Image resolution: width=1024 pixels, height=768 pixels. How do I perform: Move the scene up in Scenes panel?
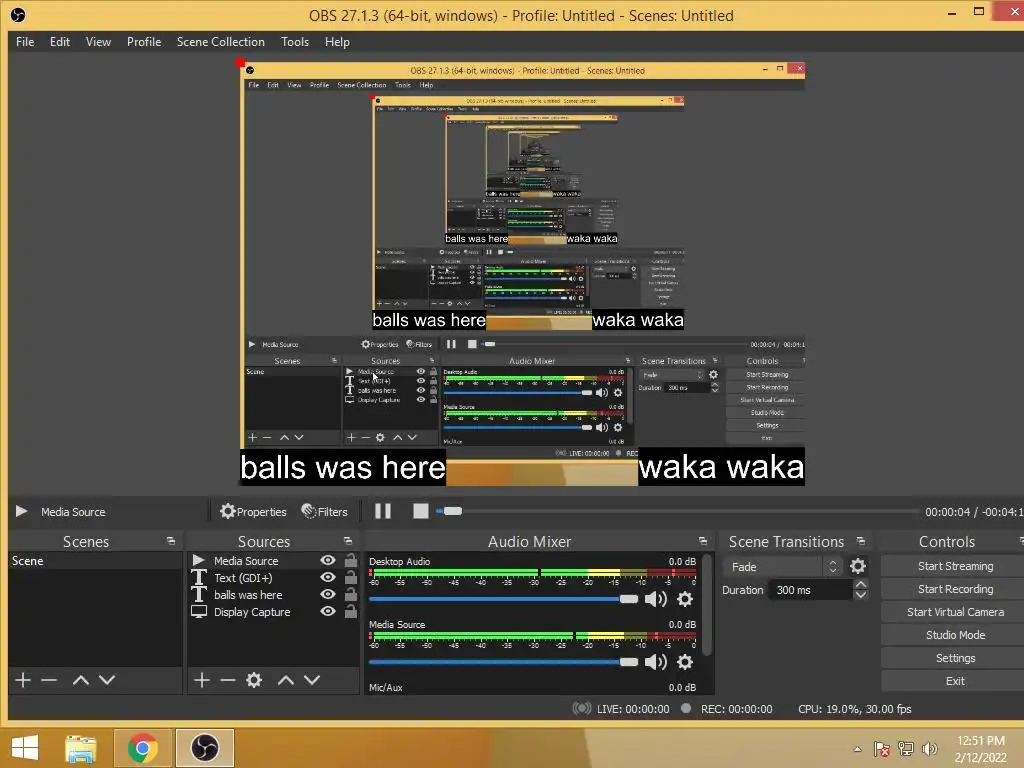(x=81, y=680)
